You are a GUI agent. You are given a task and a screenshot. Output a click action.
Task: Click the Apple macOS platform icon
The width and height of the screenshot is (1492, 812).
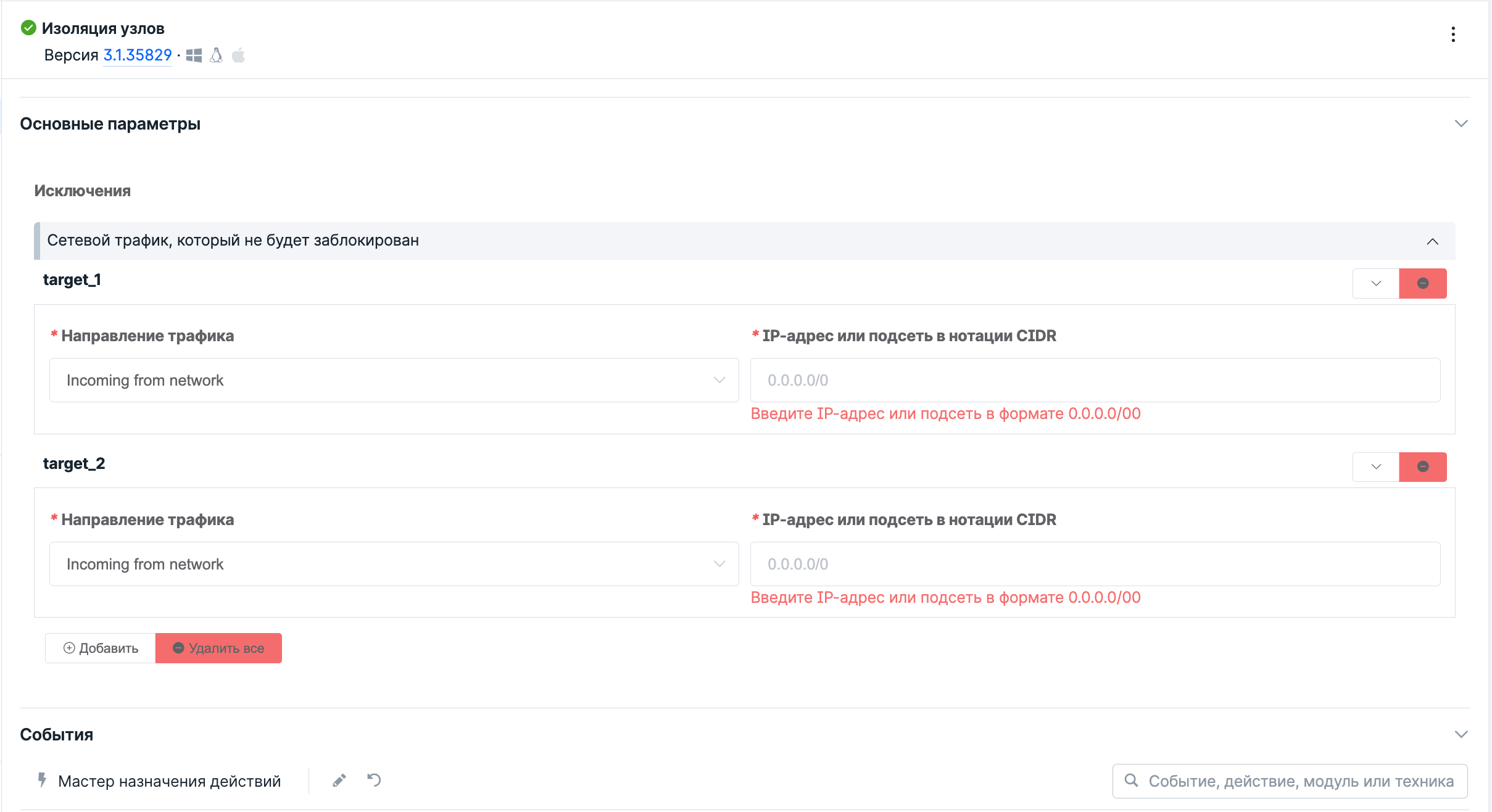238,56
